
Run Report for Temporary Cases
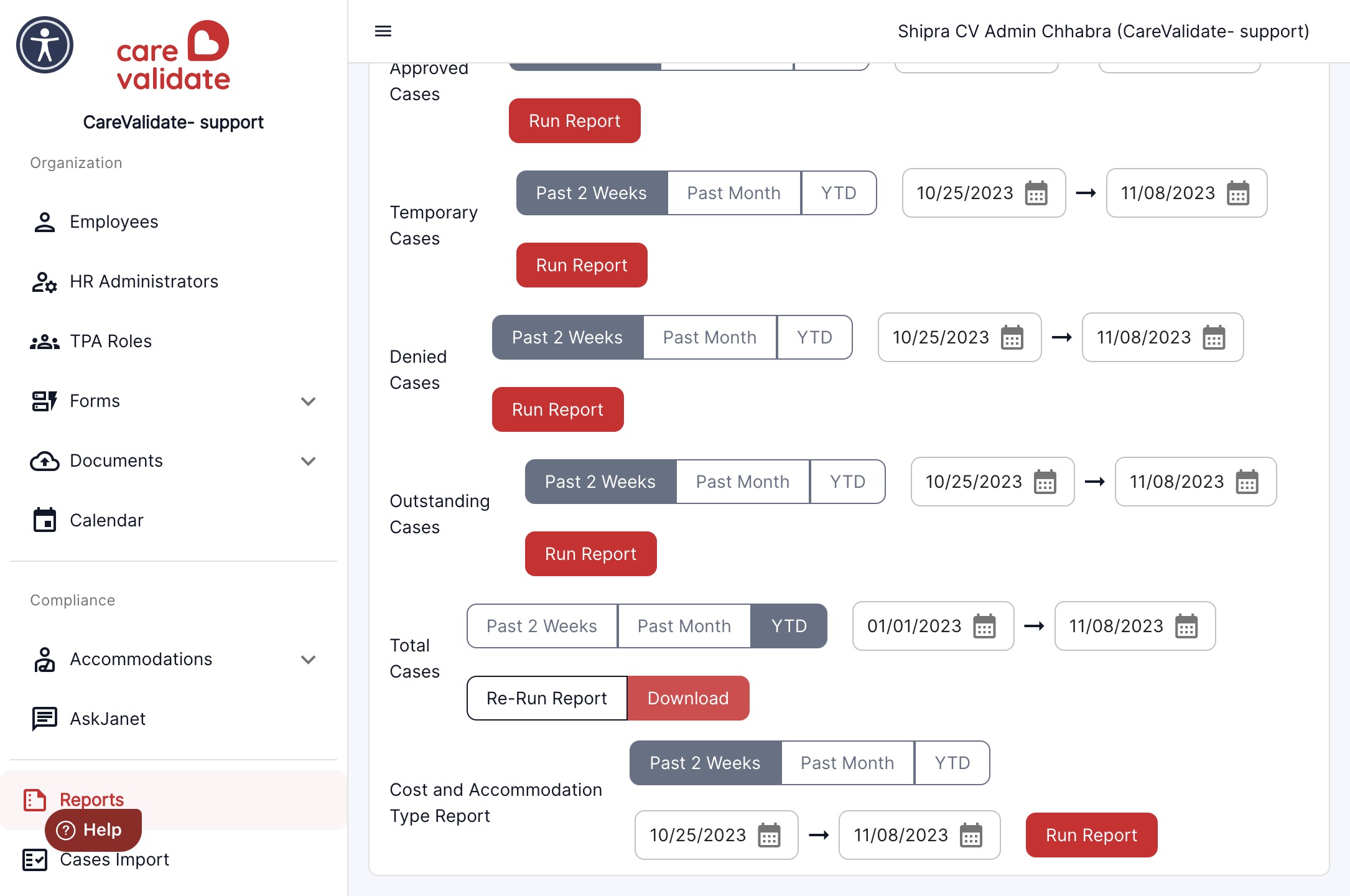pyautogui.click(x=582, y=265)
